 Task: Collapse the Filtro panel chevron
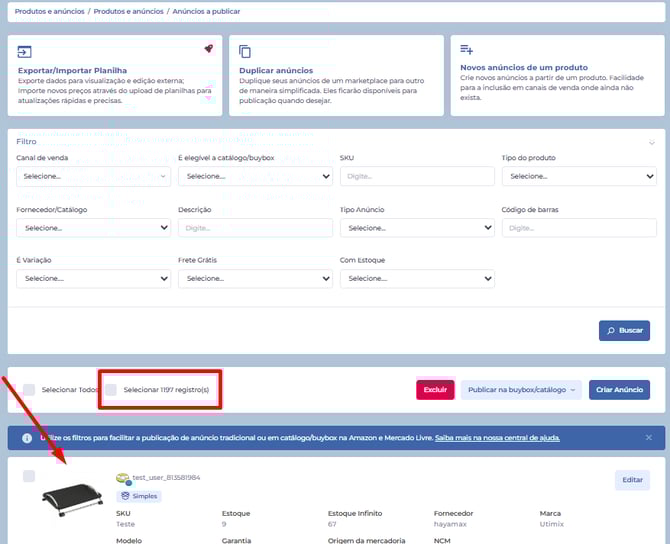[x=651, y=142]
